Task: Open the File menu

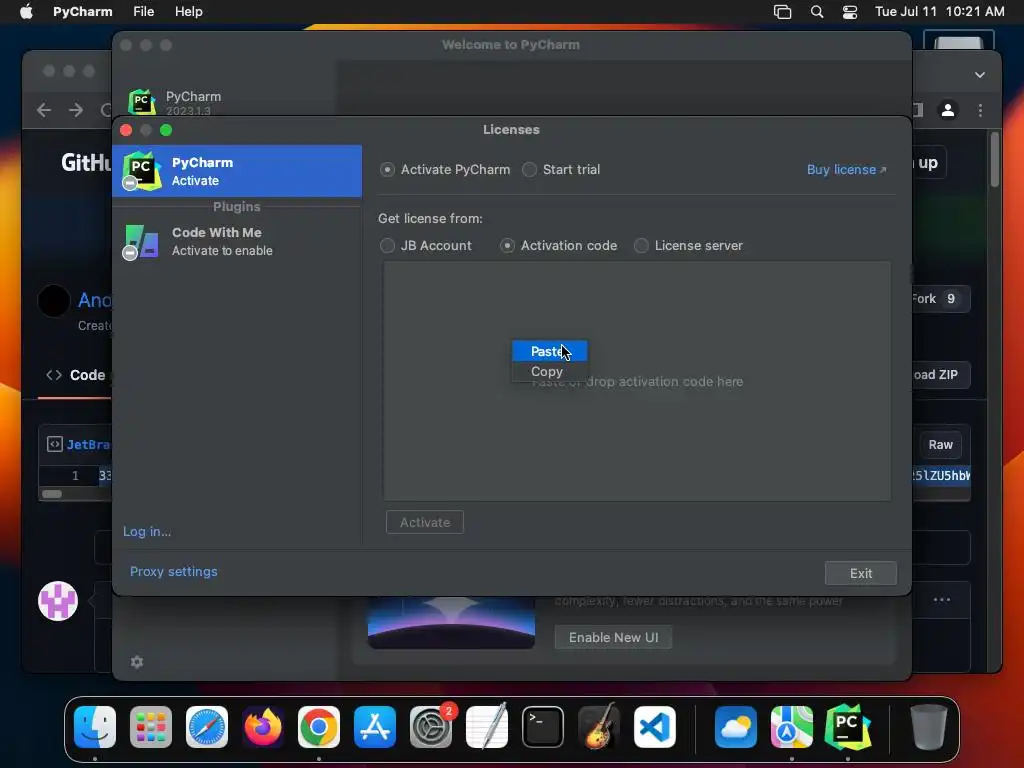Action: tap(144, 12)
